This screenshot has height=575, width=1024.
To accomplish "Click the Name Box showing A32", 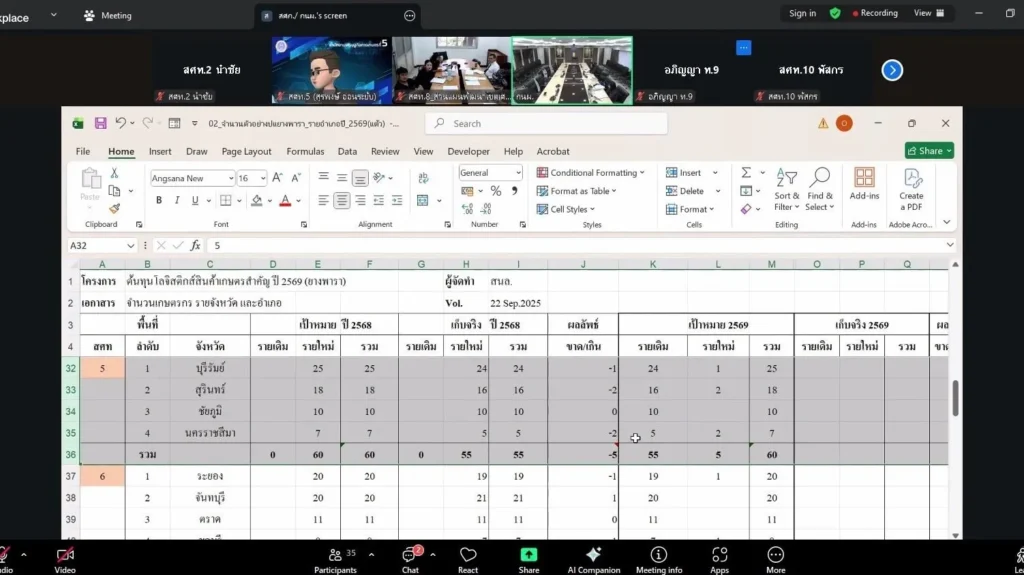I will point(97,245).
